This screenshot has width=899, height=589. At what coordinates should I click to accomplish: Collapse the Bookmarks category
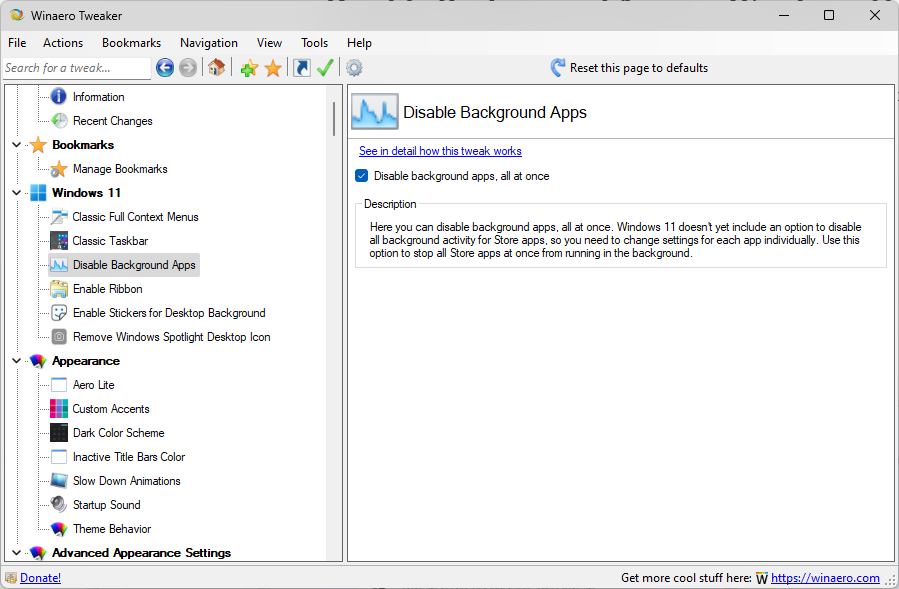(x=16, y=144)
